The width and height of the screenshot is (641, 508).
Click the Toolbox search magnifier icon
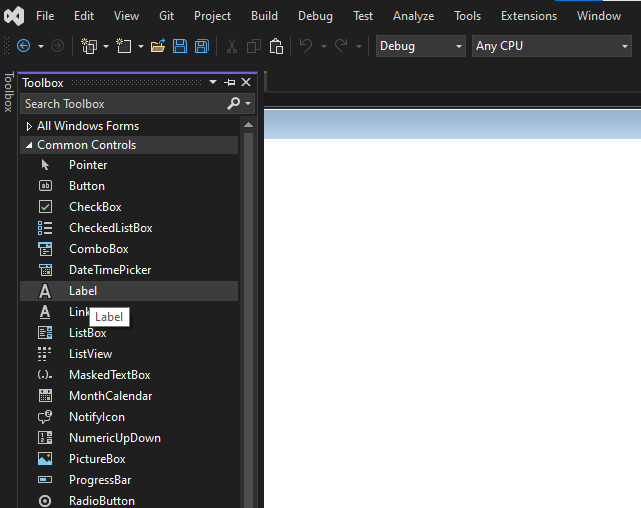233,103
